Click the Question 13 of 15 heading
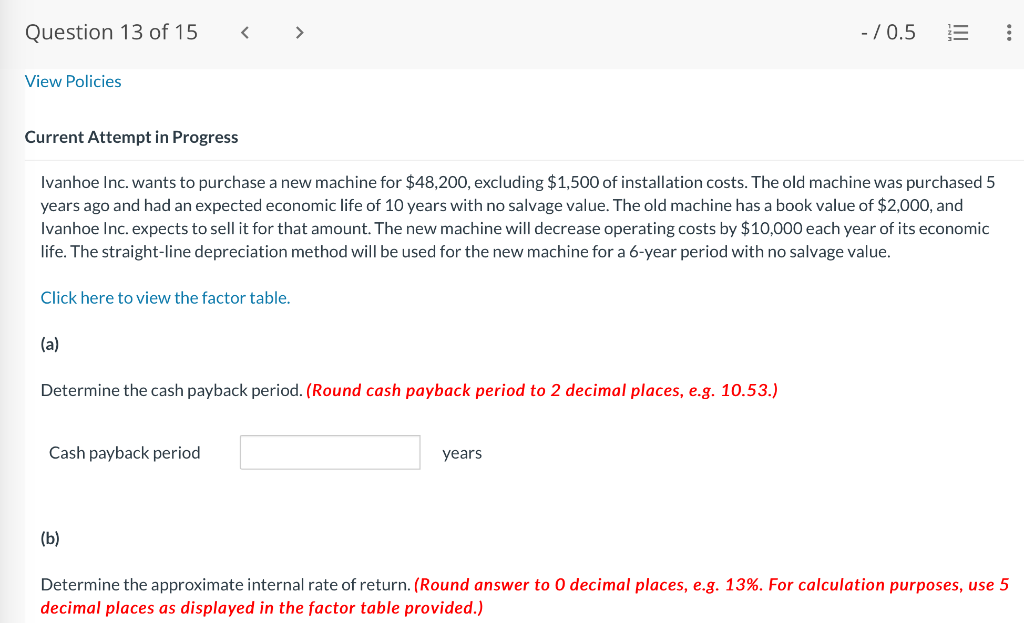The height and width of the screenshot is (623, 1024). (110, 31)
